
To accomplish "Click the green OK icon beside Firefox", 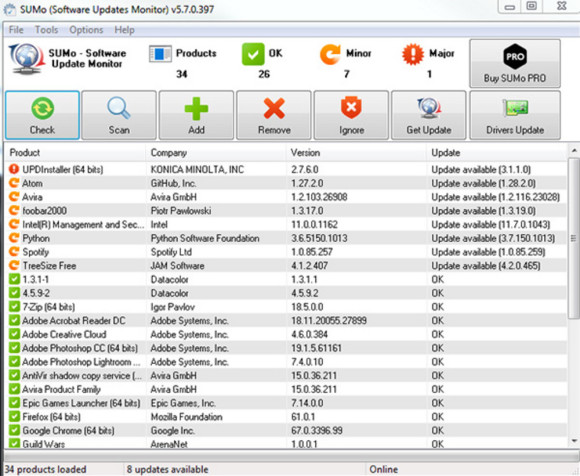I will (14, 416).
